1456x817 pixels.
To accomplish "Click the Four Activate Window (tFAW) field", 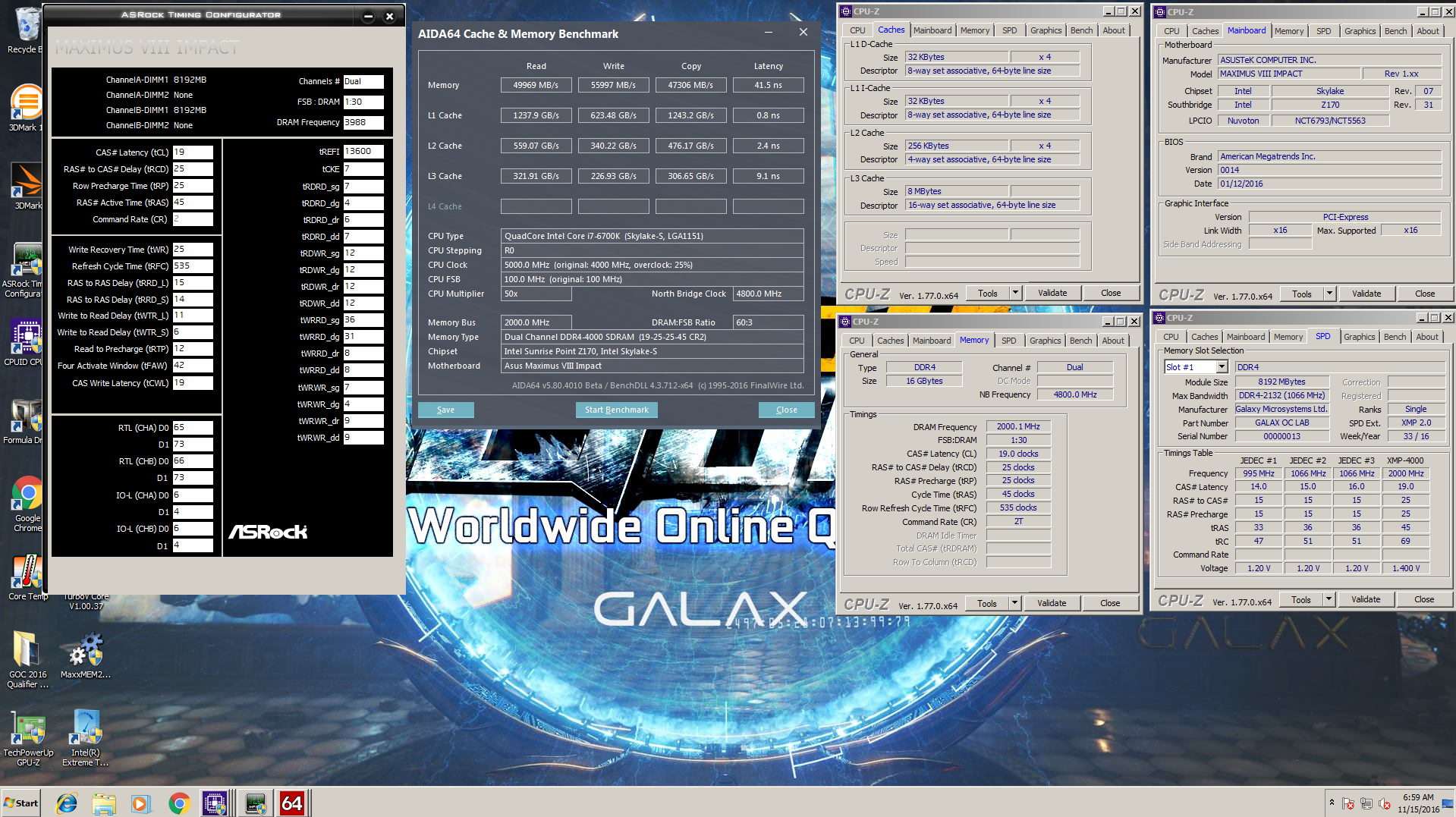I will (x=193, y=366).
